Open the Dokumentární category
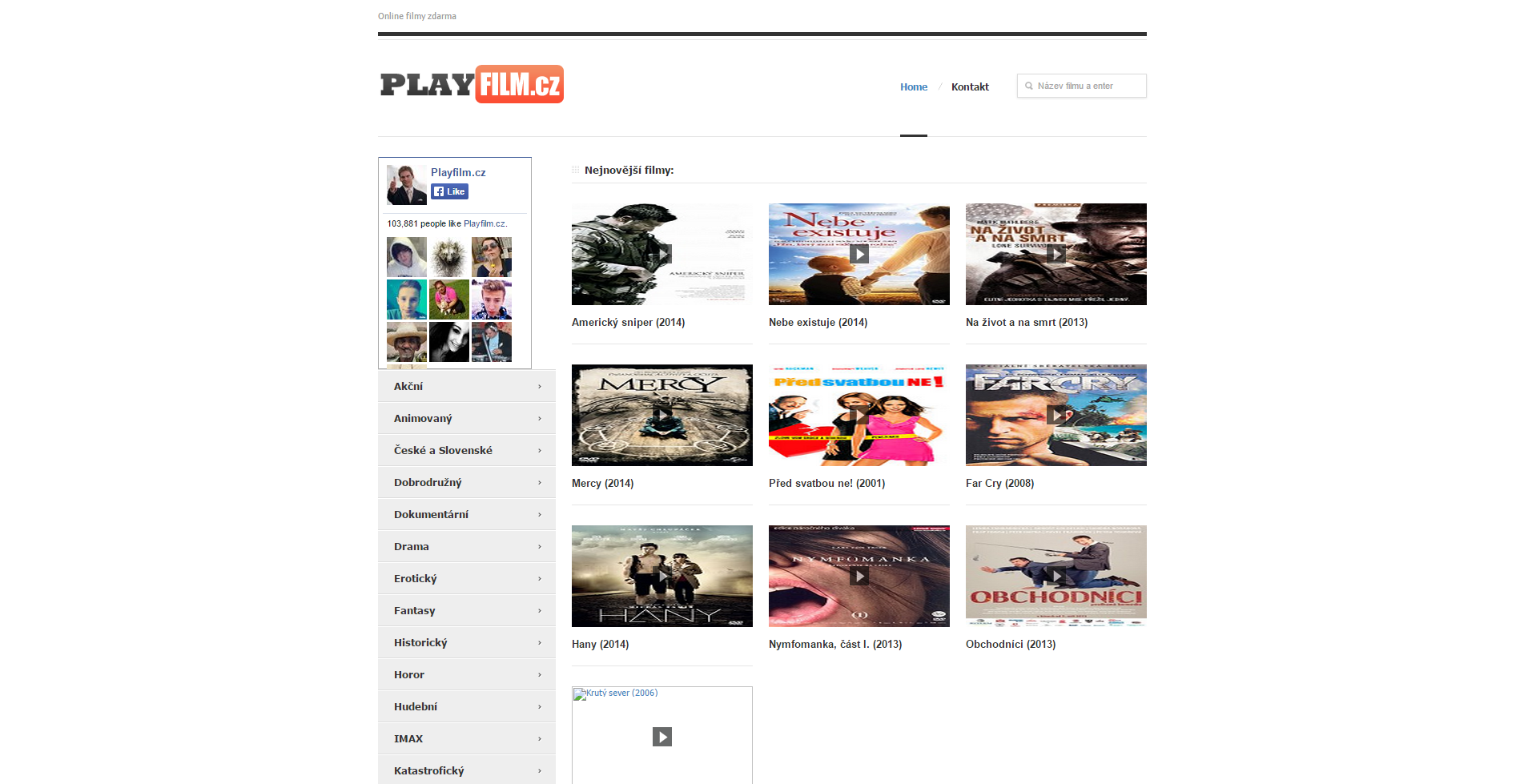Viewport: 1524px width, 784px height. pyautogui.click(x=467, y=514)
